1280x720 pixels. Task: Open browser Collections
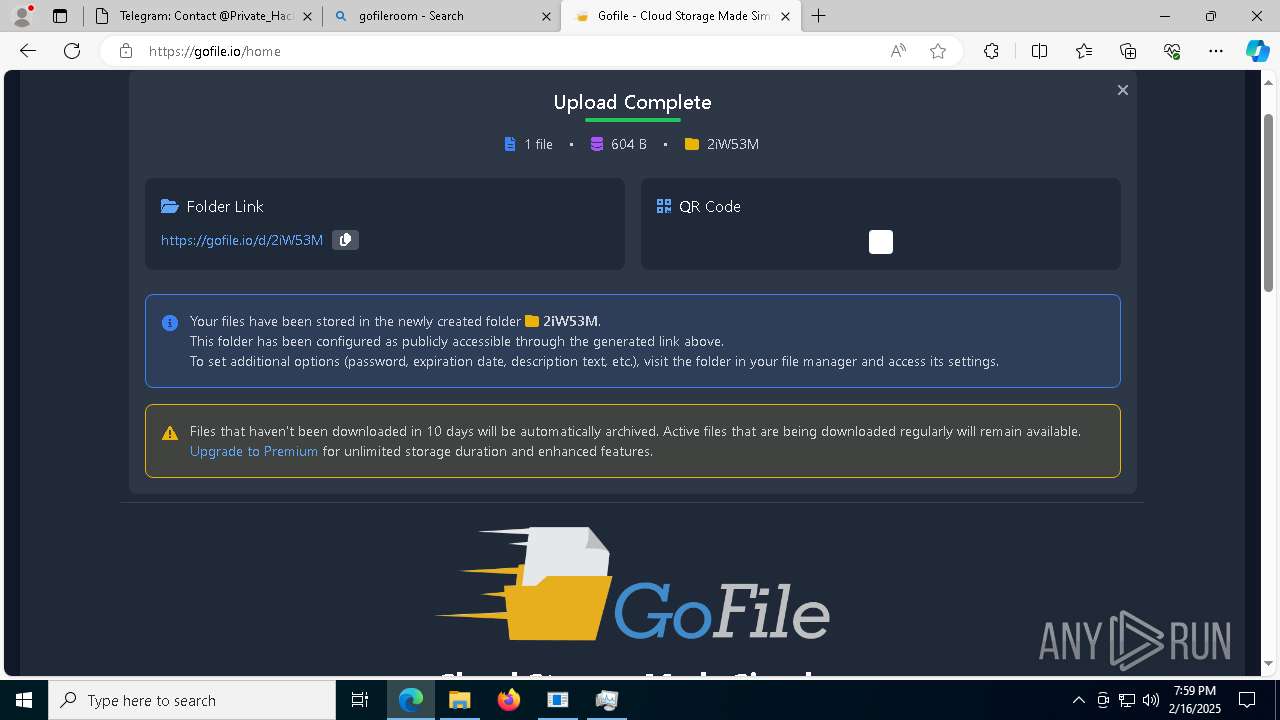tap(1128, 51)
